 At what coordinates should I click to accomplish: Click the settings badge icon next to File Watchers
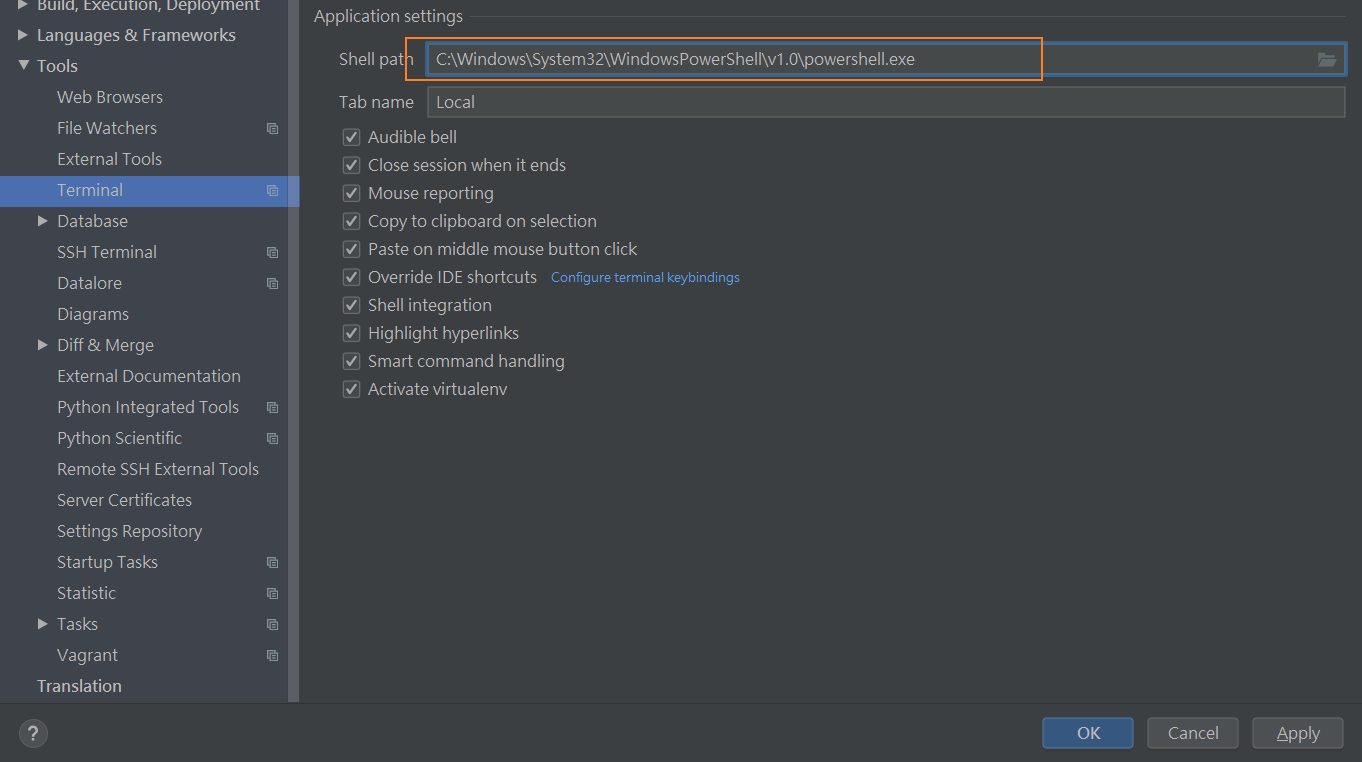coord(272,127)
